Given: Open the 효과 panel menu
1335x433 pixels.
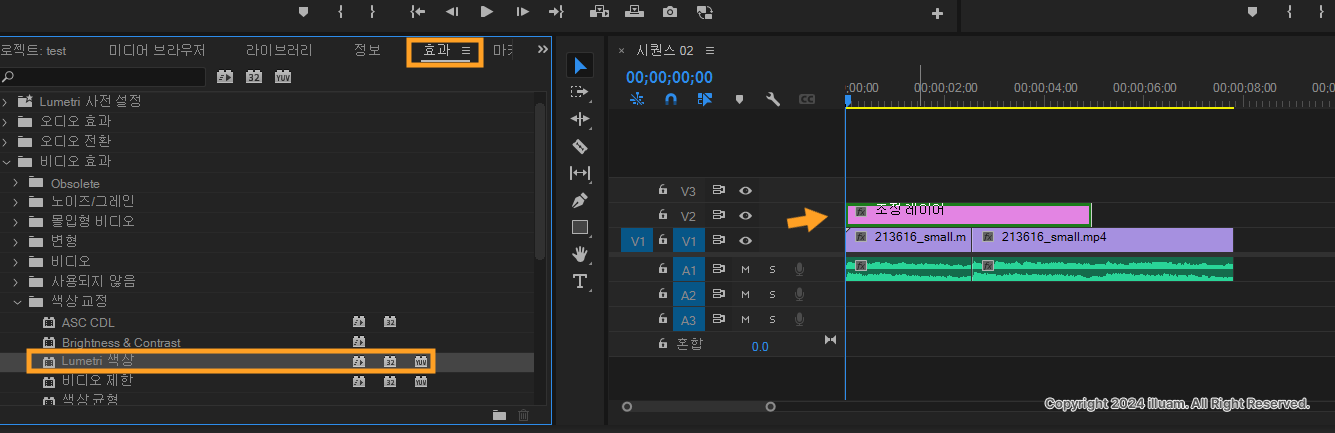Looking at the screenshot, I should (466, 50).
